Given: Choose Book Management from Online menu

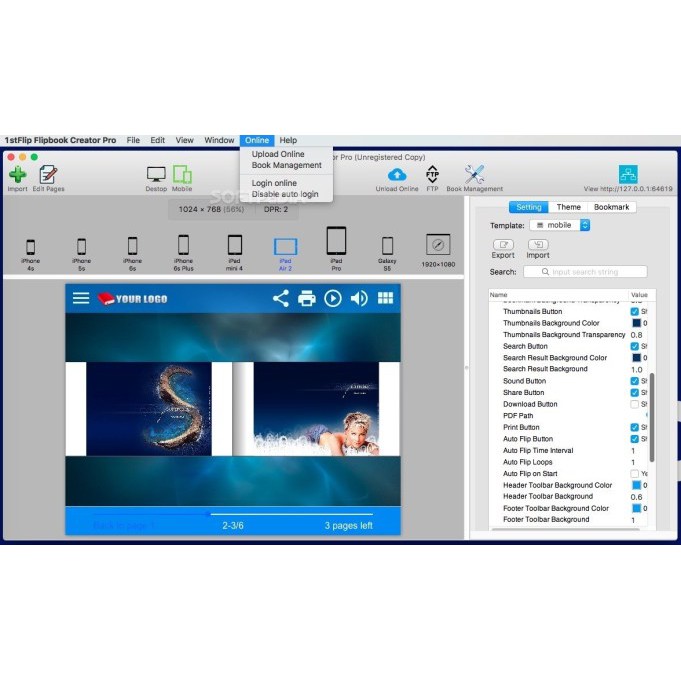Looking at the screenshot, I should [x=286, y=165].
